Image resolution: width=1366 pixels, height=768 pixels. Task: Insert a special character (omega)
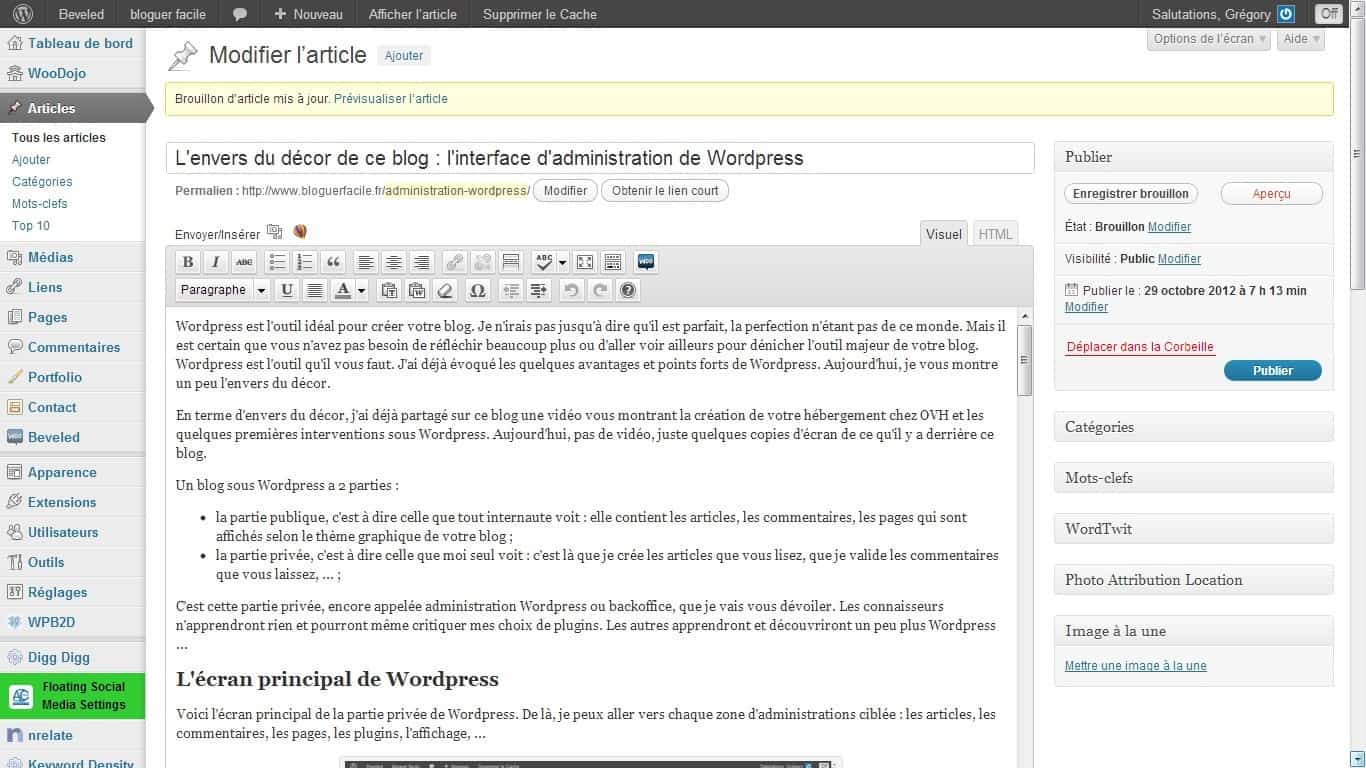[477, 290]
